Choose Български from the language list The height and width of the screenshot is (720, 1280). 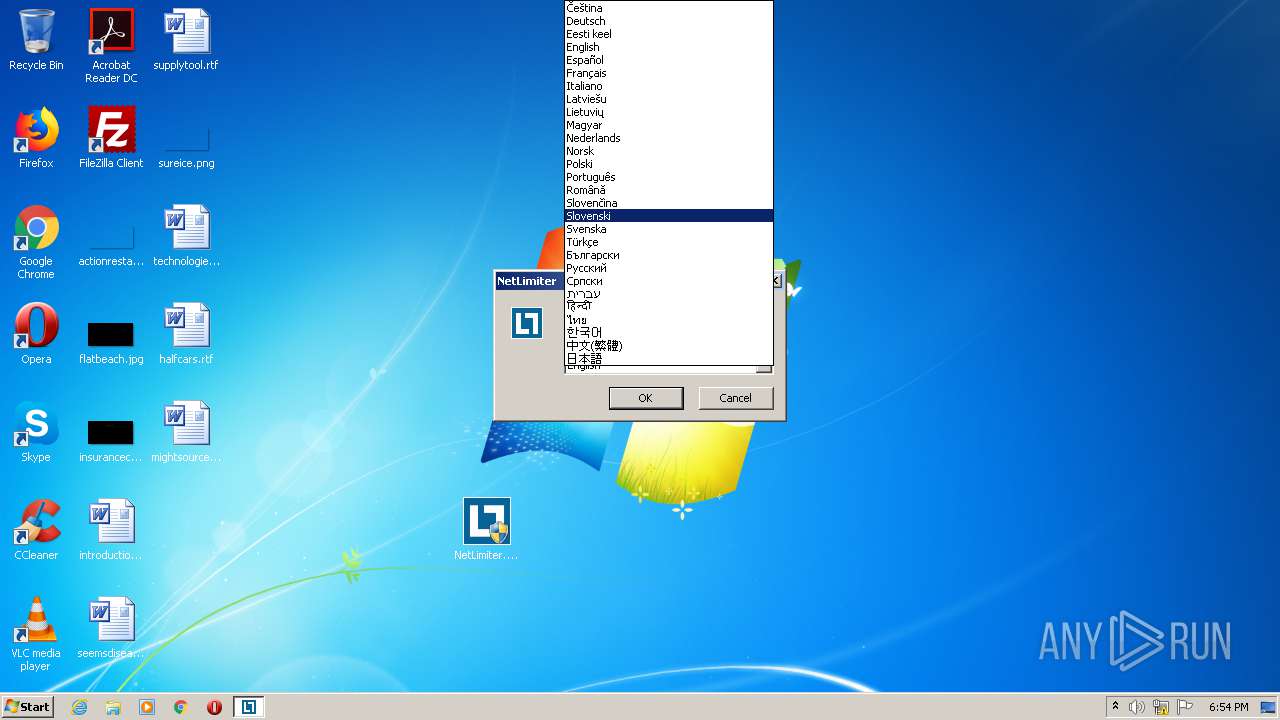coord(669,255)
